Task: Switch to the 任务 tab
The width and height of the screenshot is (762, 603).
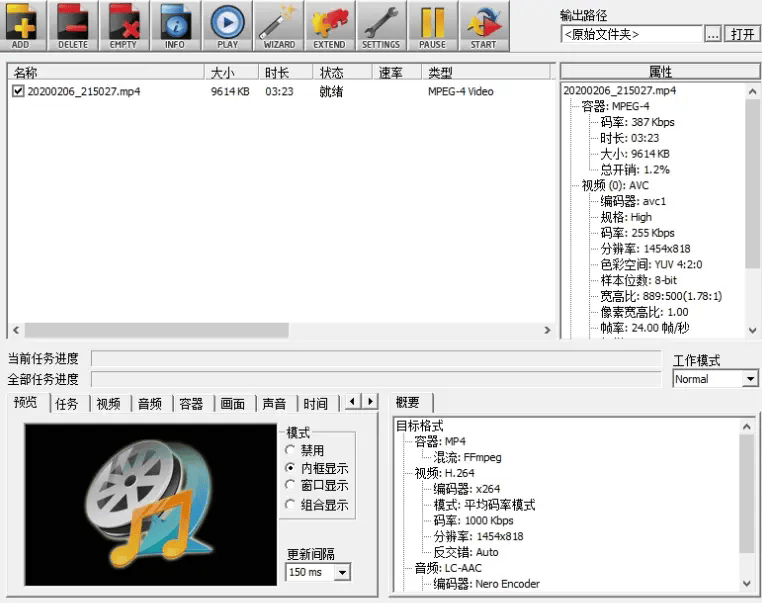Action: [67, 404]
